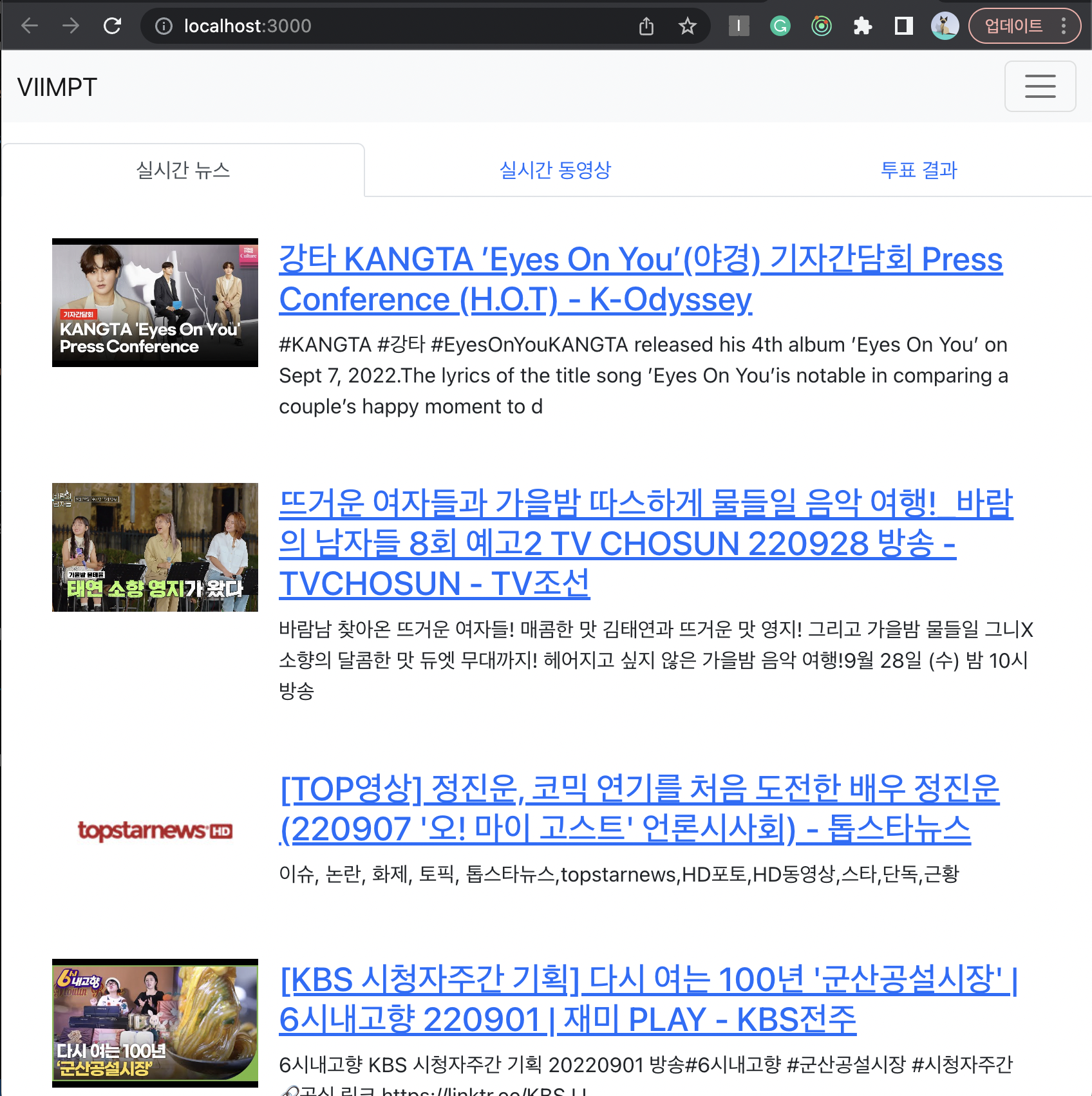Open the Extensions puzzle piece menu
The width and height of the screenshot is (1092, 1096).
pyautogui.click(x=863, y=26)
